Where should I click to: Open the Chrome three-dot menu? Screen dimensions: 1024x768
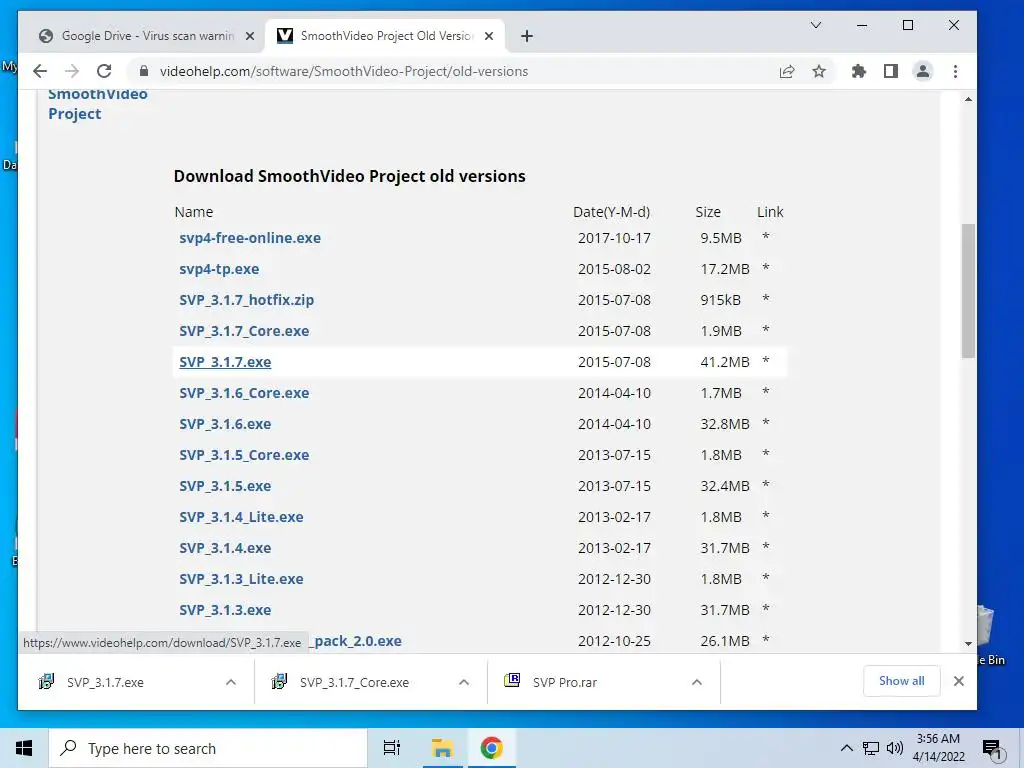pos(955,71)
